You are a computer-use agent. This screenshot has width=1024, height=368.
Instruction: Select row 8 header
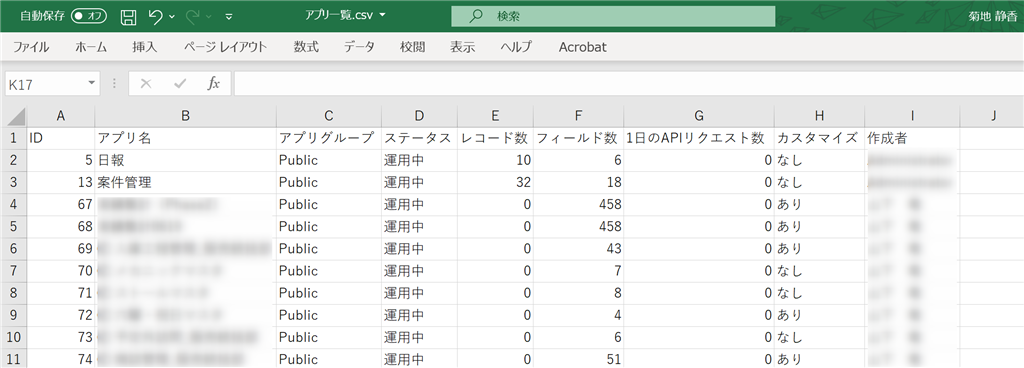pyautogui.click(x=14, y=294)
